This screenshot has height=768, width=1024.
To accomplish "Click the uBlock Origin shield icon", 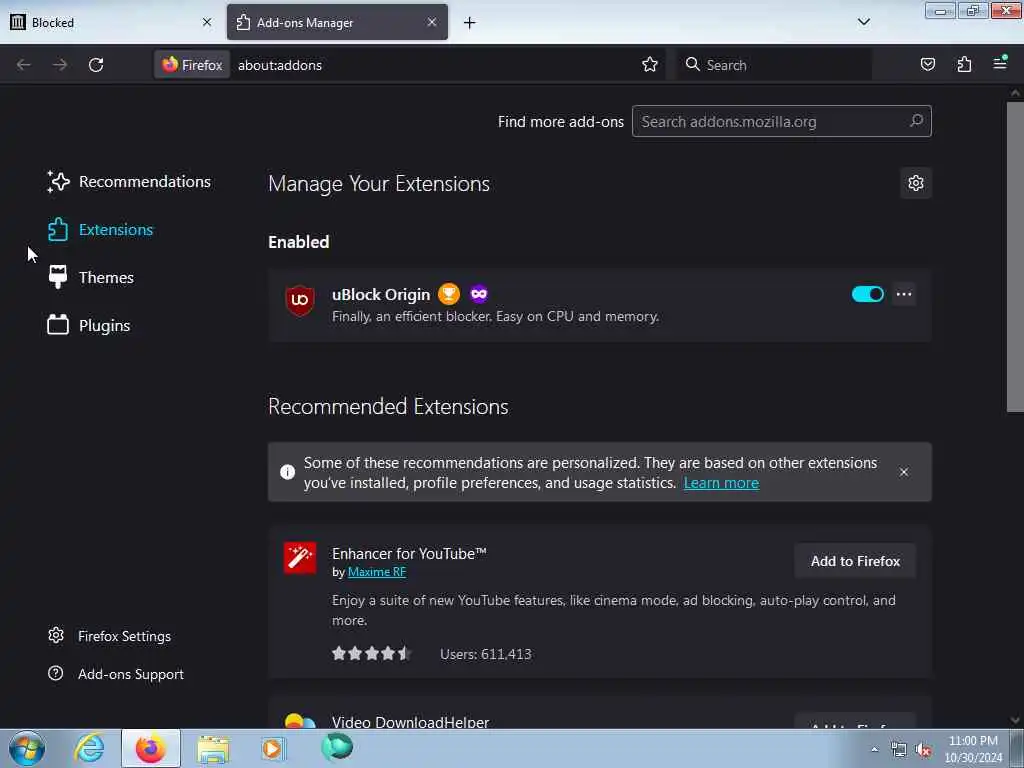I will pyautogui.click(x=300, y=300).
